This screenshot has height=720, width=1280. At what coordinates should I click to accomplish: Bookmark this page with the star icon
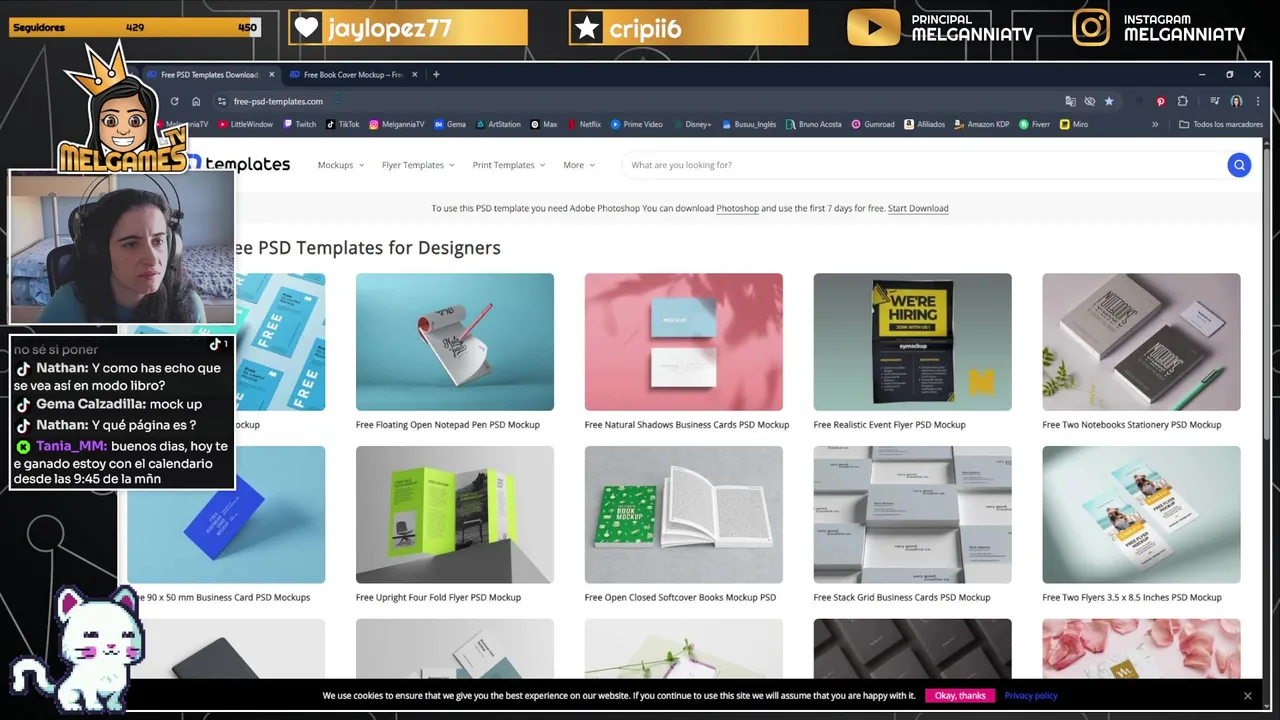coord(1109,101)
